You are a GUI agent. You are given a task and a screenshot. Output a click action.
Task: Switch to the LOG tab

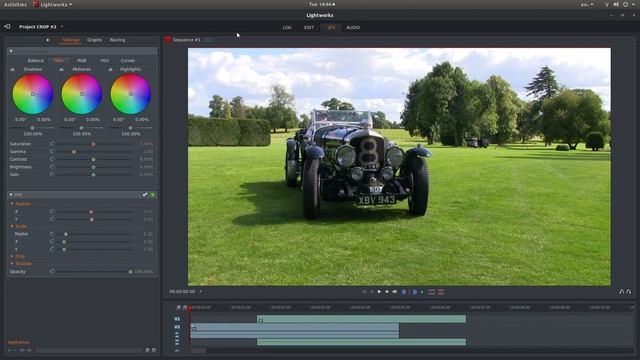pyautogui.click(x=287, y=27)
